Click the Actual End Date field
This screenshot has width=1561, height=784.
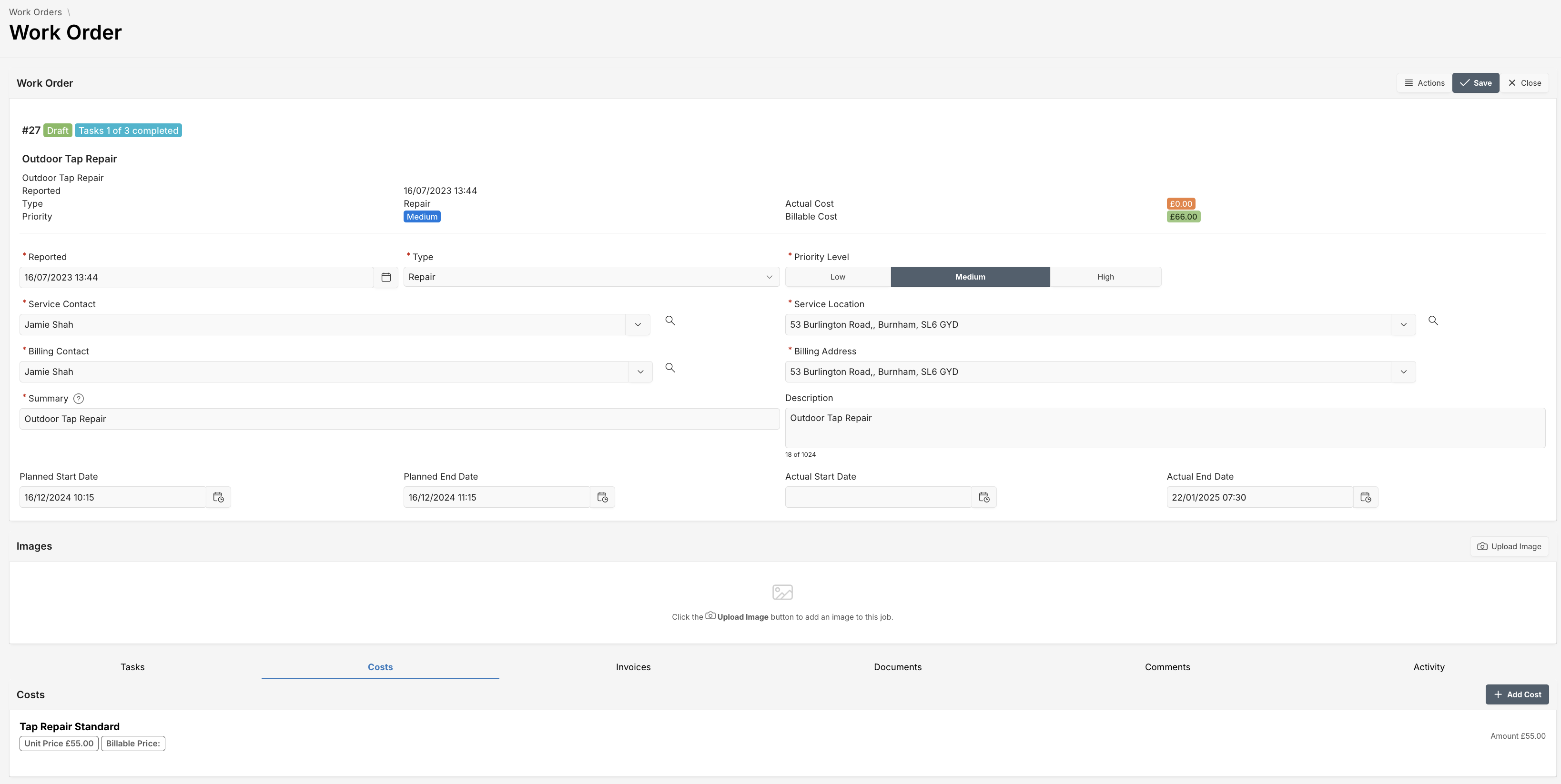pos(1260,497)
